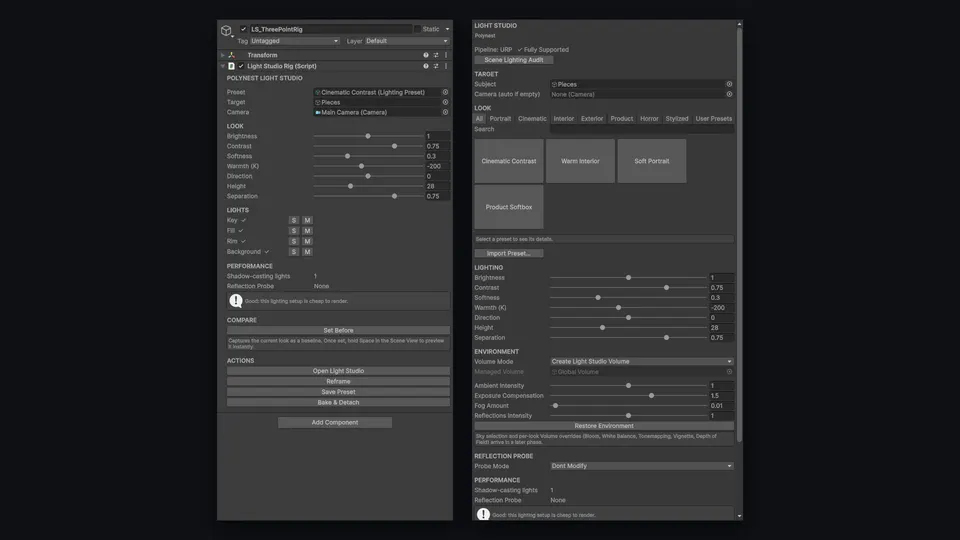
Task: Open object picker for Target field
Action: (445, 102)
